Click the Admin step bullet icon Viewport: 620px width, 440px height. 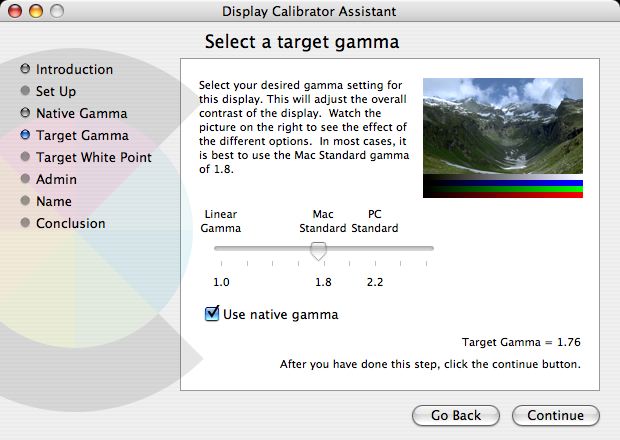25,179
